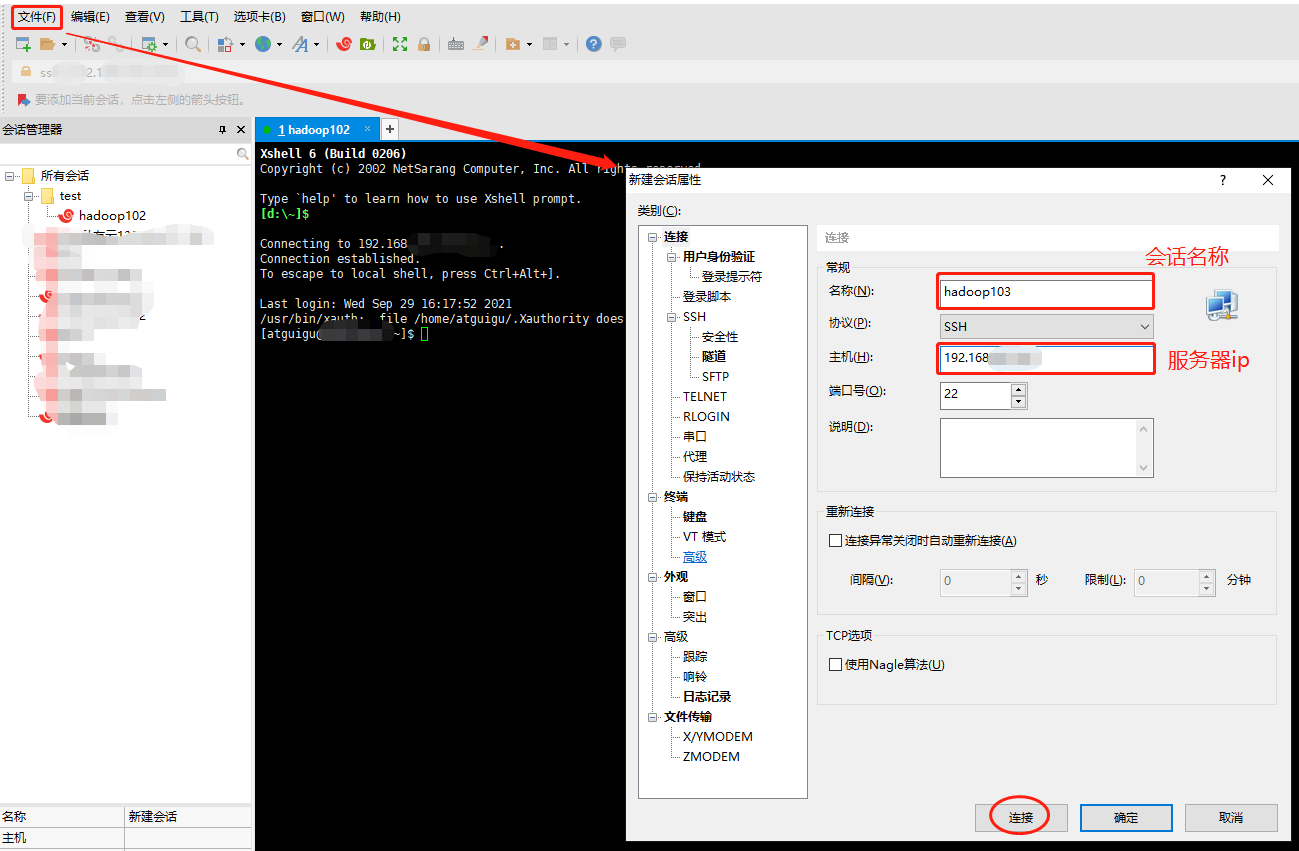The image size is (1299, 851).
Task: Click the red swirl icon in toolbar
Action: (344, 44)
